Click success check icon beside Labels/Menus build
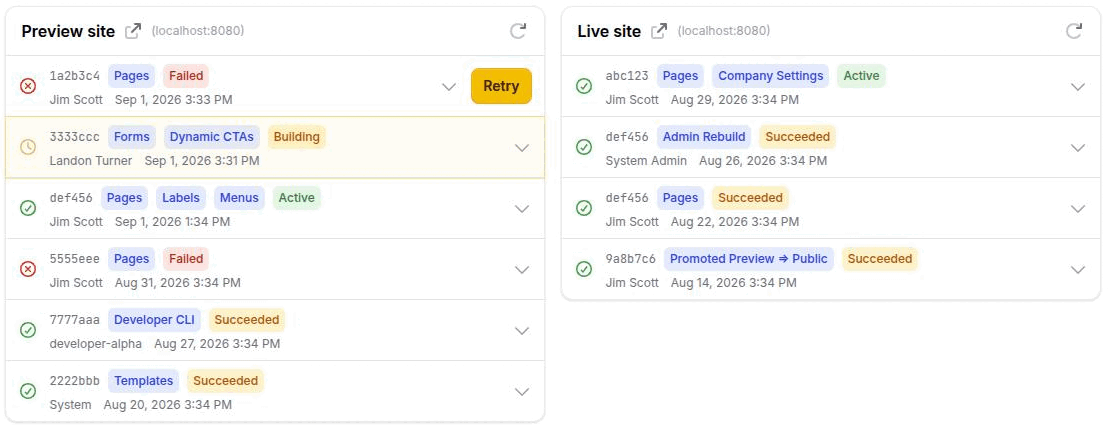 (28, 208)
